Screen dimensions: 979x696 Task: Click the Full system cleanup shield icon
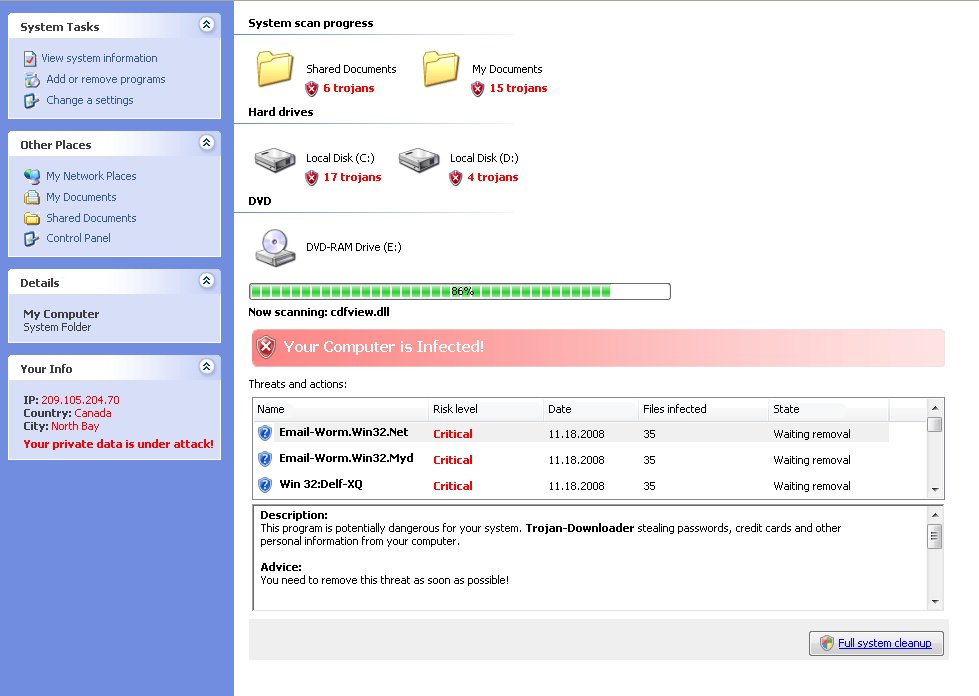[827, 643]
